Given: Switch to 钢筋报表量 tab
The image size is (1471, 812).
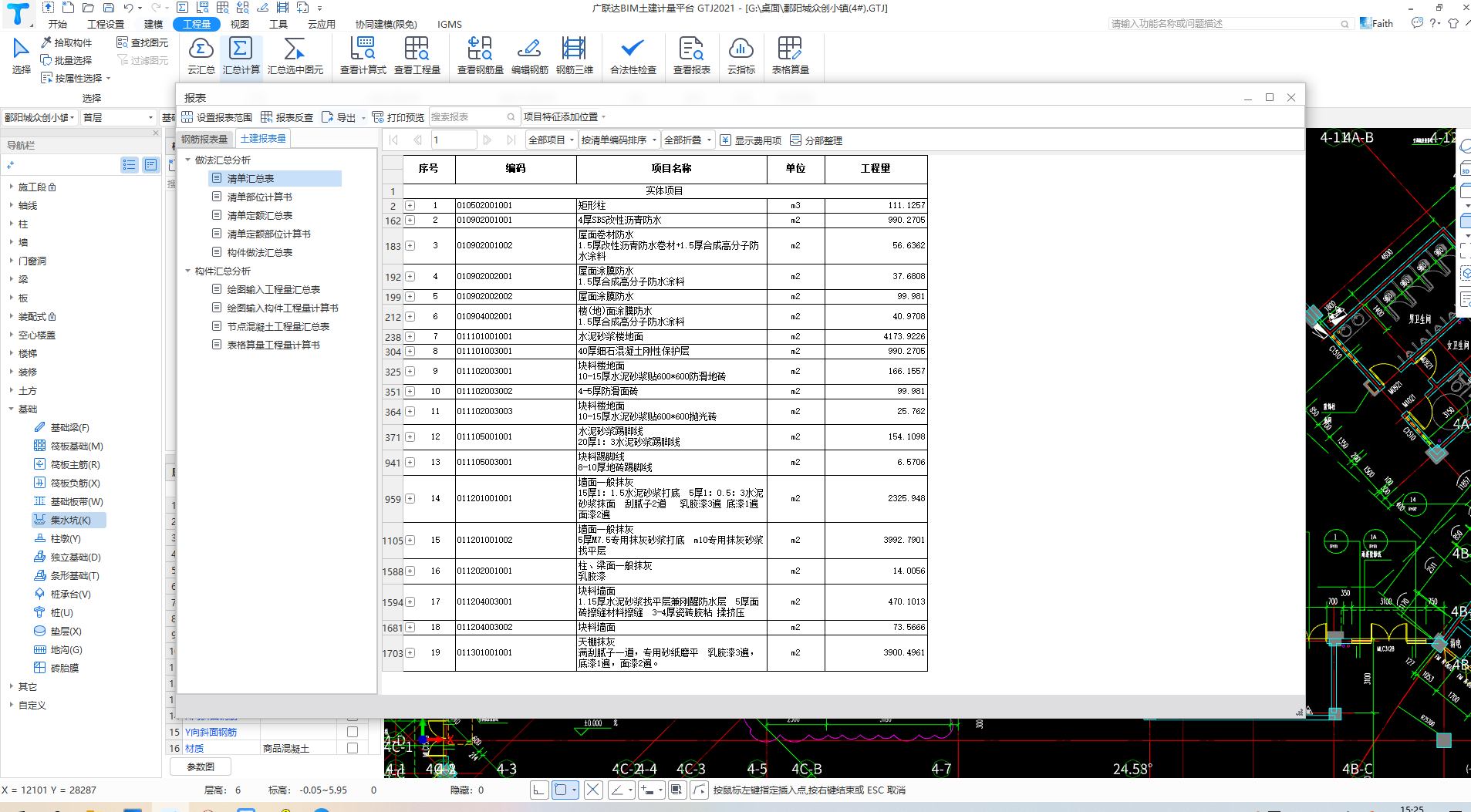Looking at the screenshot, I should tap(204, 139).
